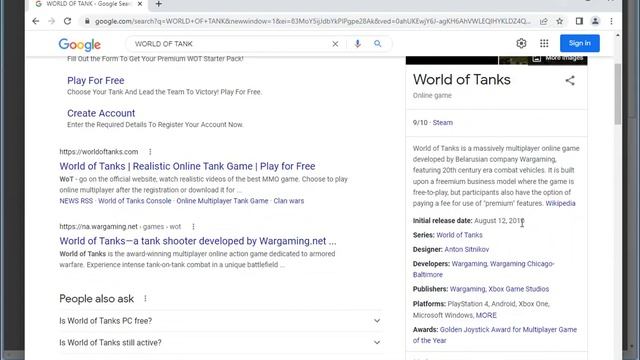This screenshot has width=640, height=360.
Task: Open the Wikipedia link in description
Action: tap(560, 203)
